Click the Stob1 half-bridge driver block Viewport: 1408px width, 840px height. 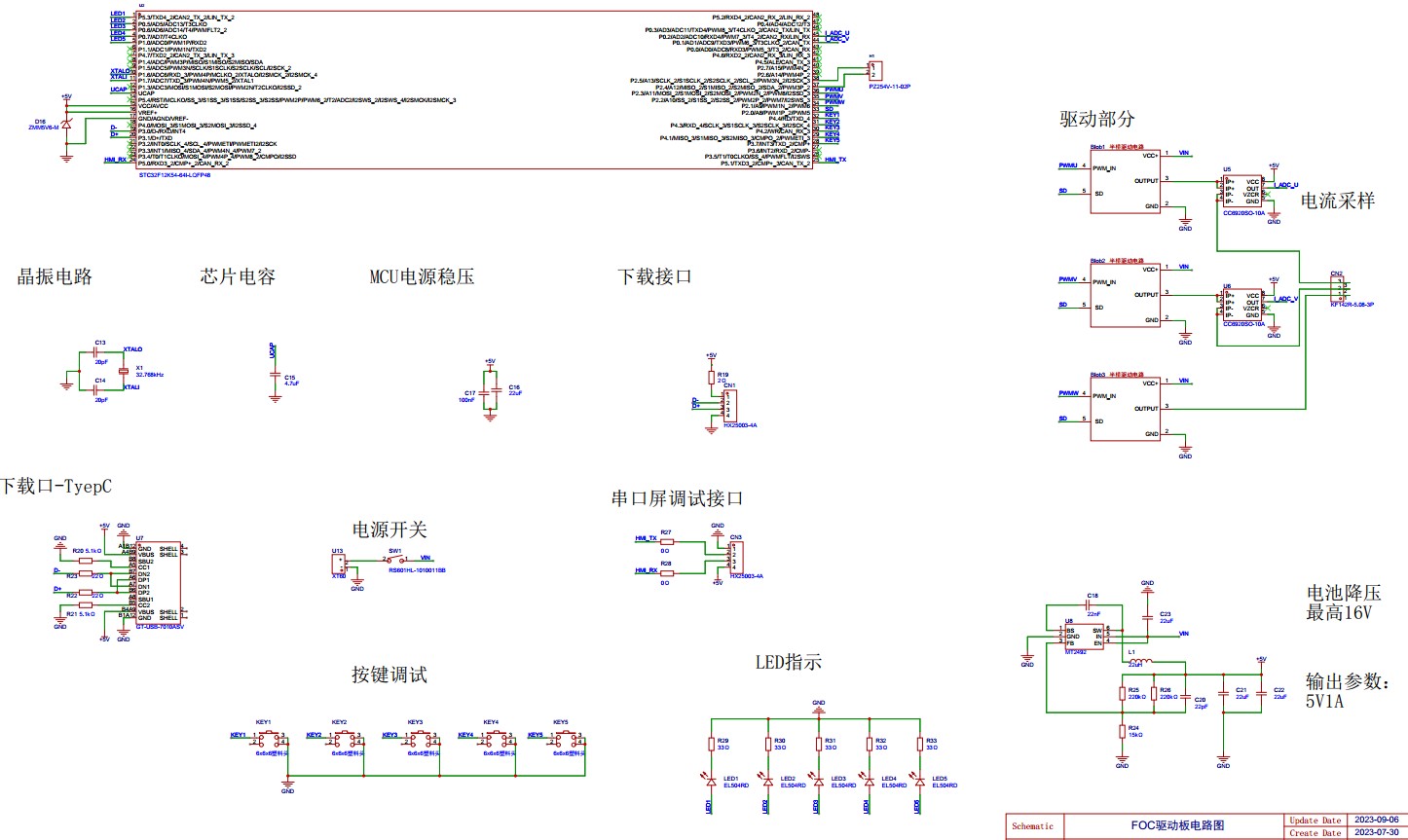coord(1125,180)
